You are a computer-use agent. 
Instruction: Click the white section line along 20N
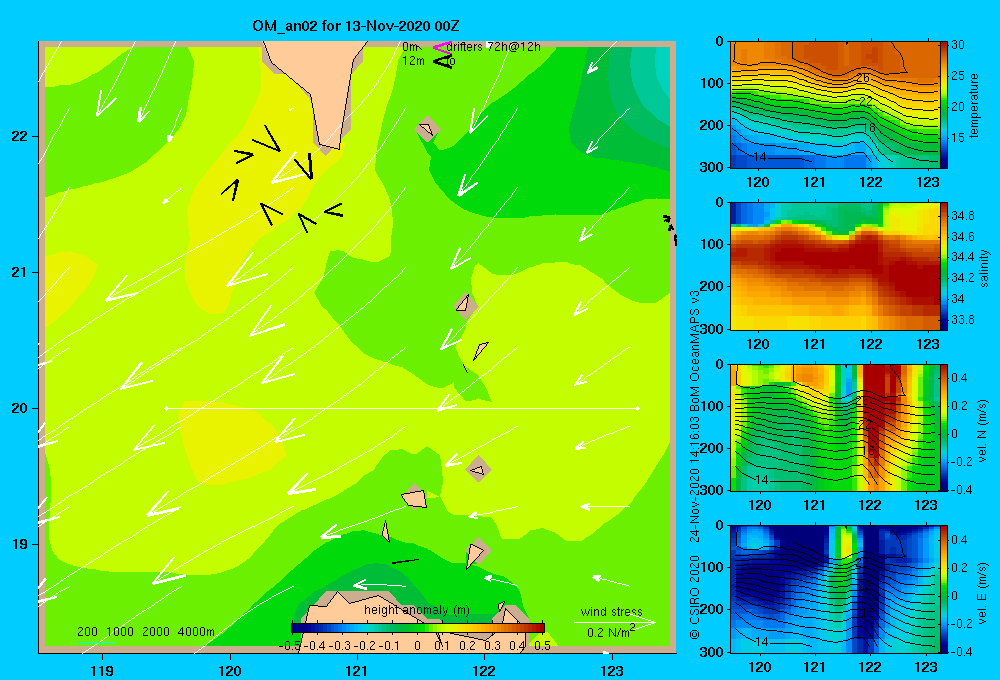tap(402, 408)
